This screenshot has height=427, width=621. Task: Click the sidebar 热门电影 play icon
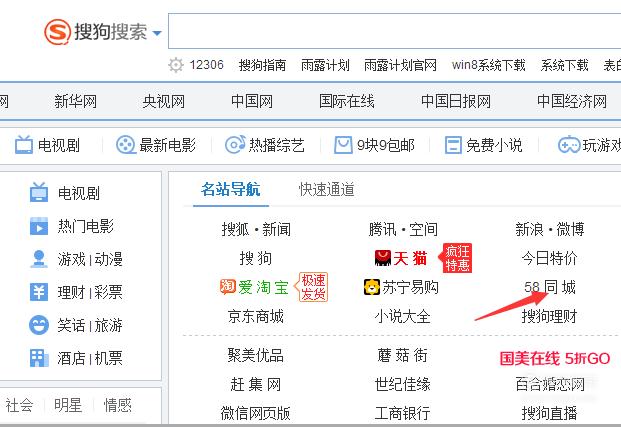click(39, 226)
